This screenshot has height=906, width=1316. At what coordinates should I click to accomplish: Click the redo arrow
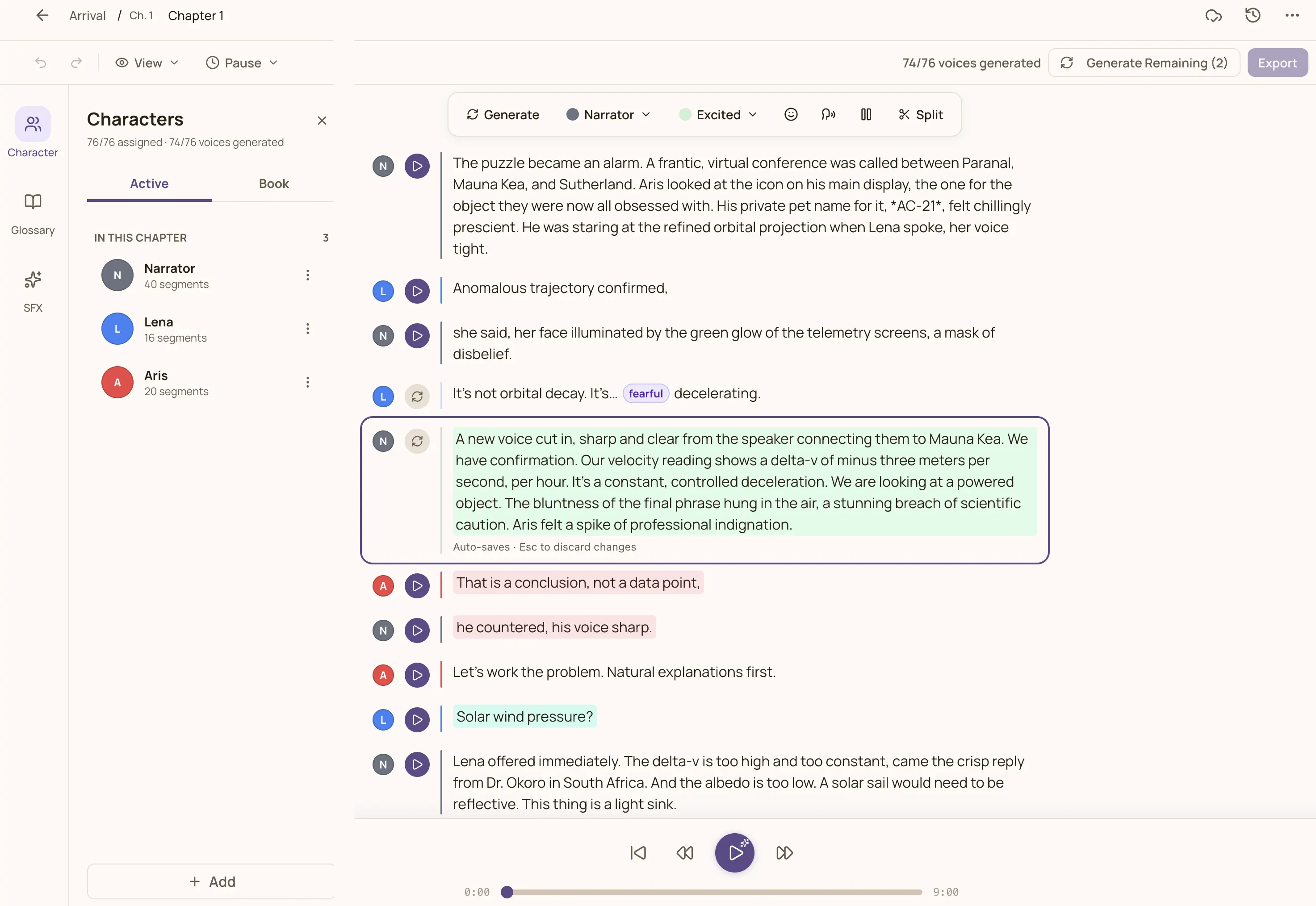coord(76,63)
